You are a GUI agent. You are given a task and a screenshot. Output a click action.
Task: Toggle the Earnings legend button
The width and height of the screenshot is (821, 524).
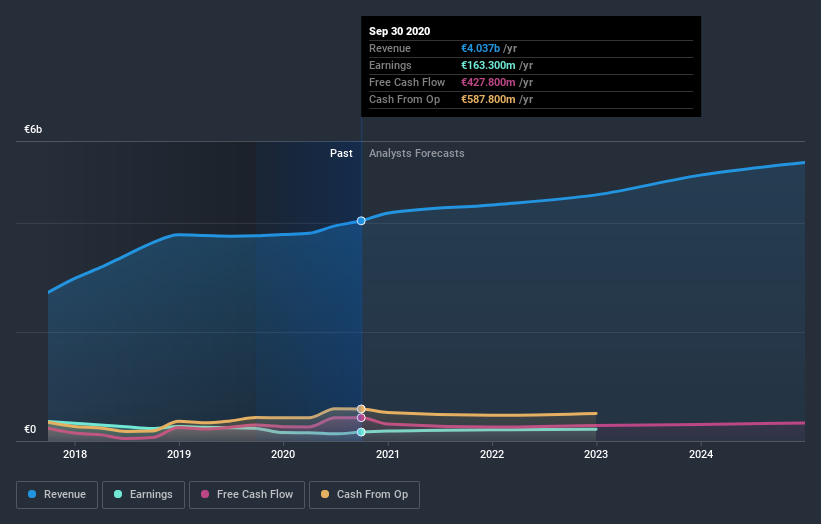tap(143, 495)
